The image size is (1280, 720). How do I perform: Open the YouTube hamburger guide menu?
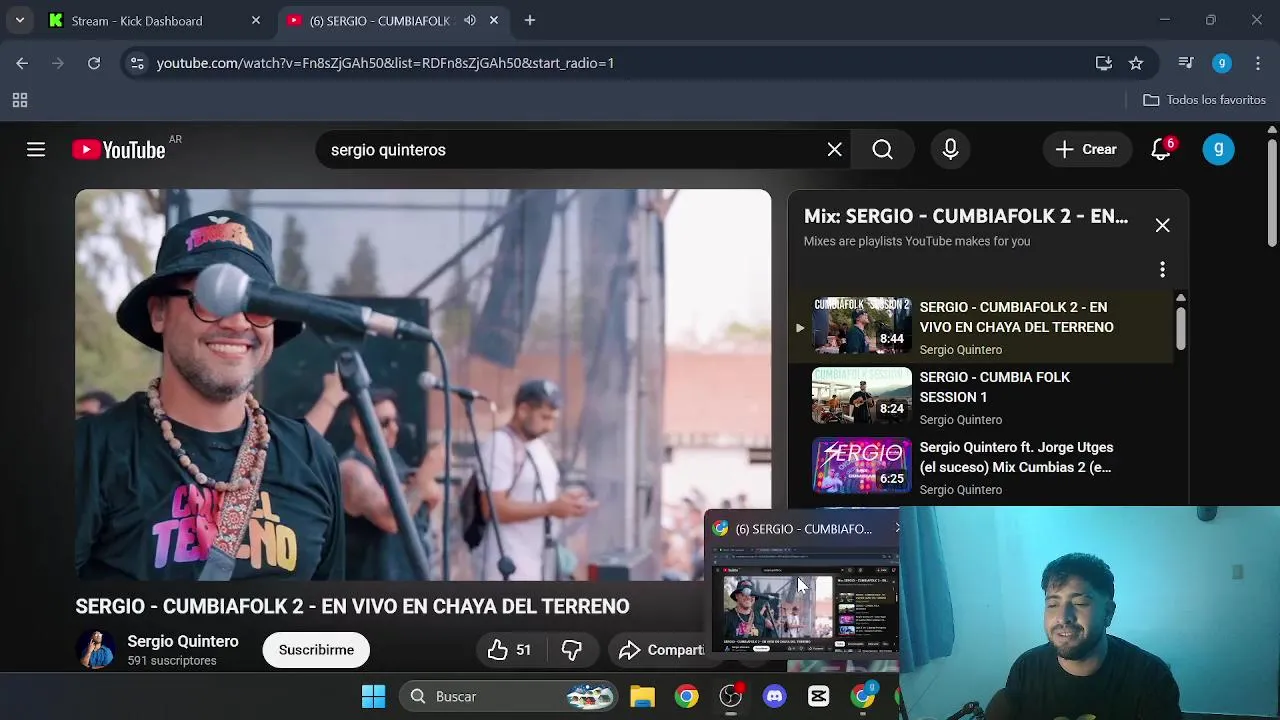click(36, 150)
